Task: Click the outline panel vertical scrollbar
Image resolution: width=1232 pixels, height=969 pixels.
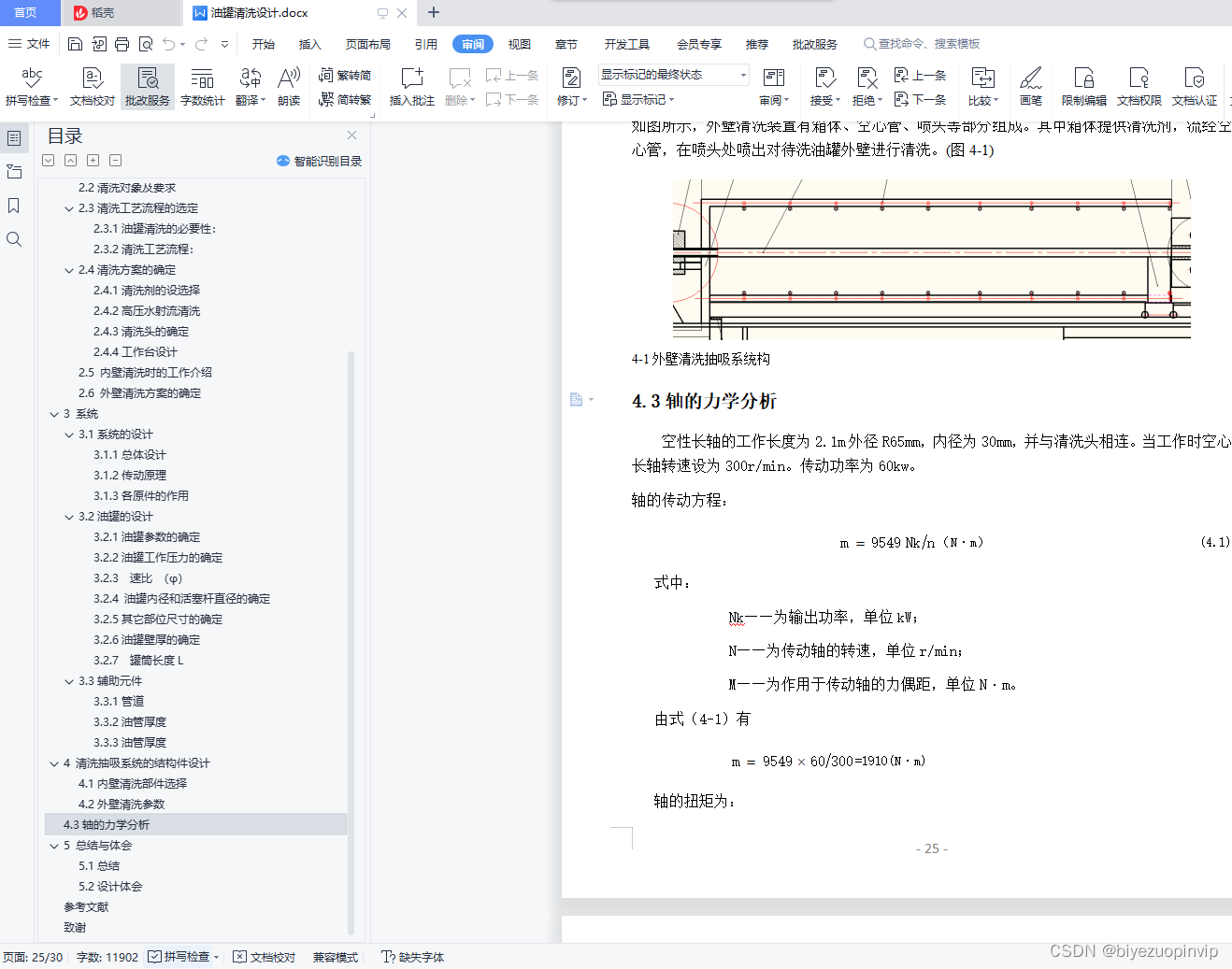Action: tap(351, 643)
